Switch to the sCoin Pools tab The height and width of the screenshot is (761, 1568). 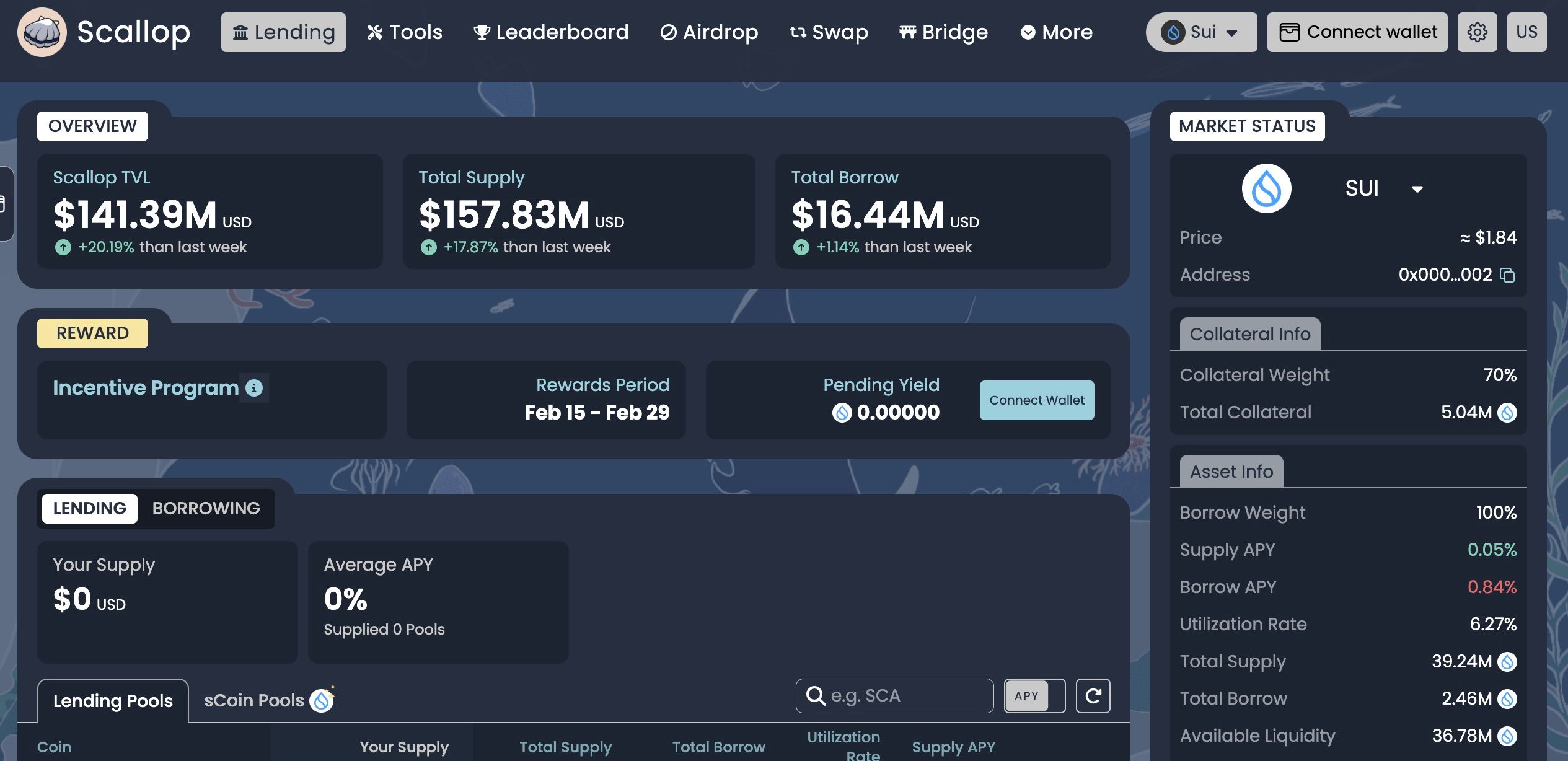[x=254, y=700]
